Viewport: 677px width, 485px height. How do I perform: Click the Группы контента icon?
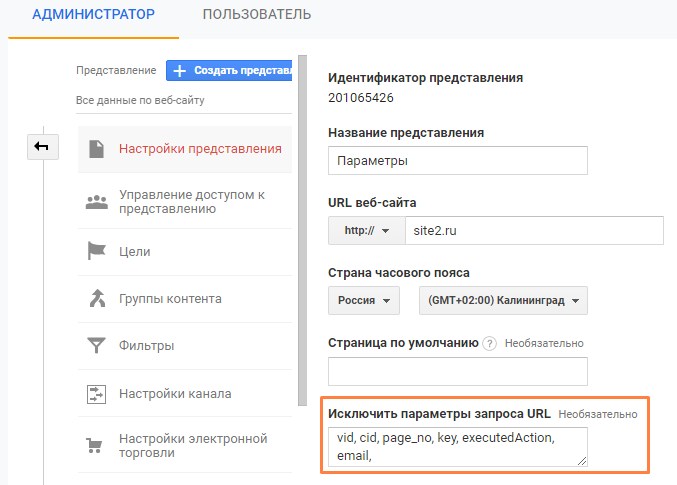[97, 298]
